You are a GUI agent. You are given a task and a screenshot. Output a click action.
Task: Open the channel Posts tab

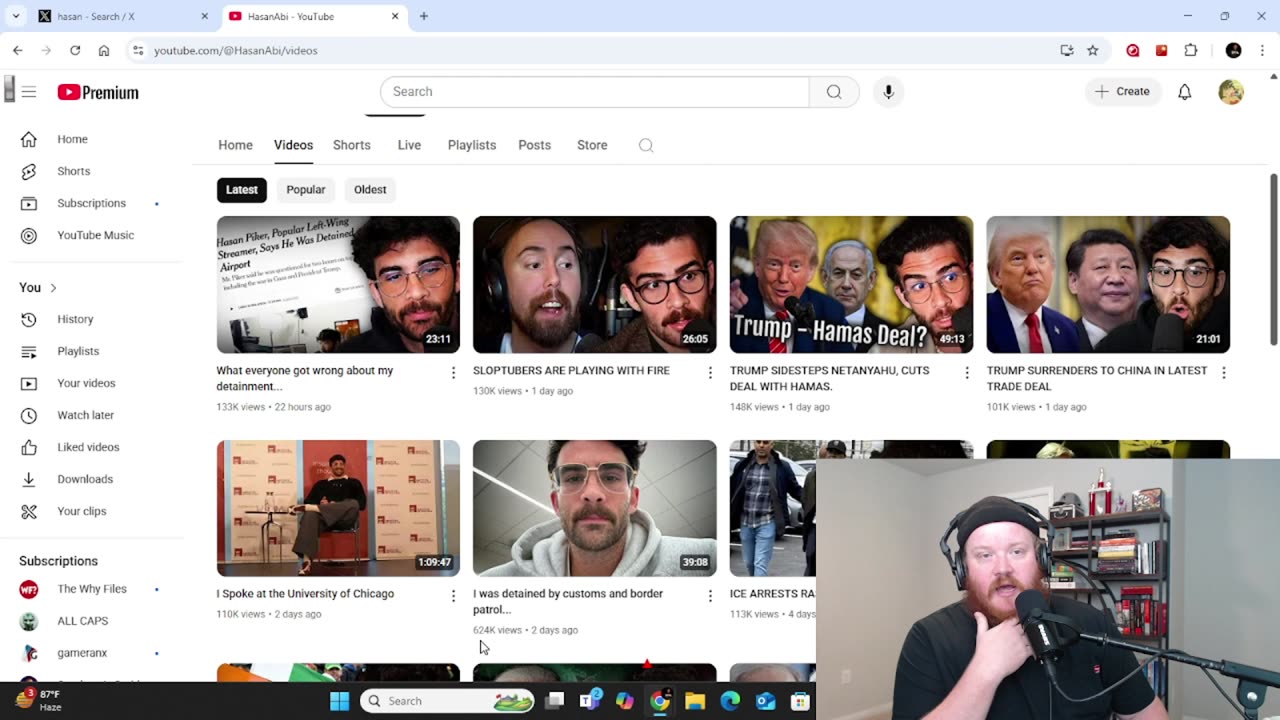click(x=535, y=145)
